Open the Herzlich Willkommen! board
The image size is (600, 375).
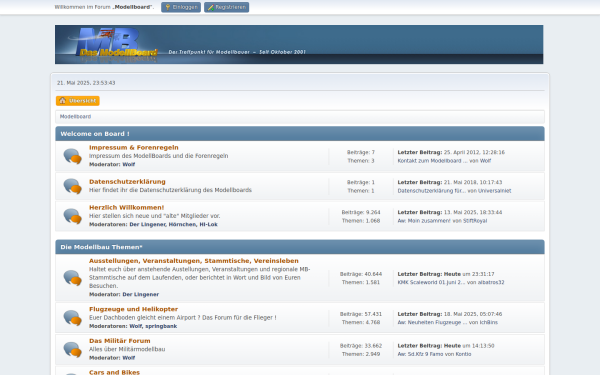click(x=126, y=207)
